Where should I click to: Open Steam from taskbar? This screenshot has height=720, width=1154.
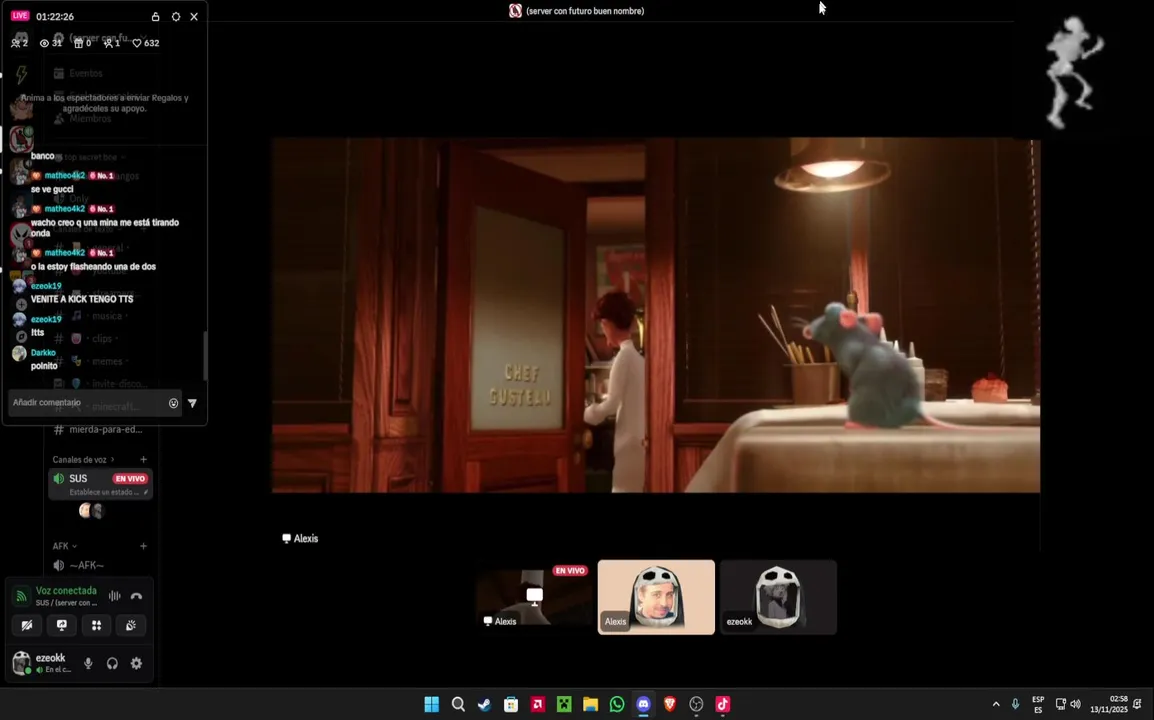point(484,705)
